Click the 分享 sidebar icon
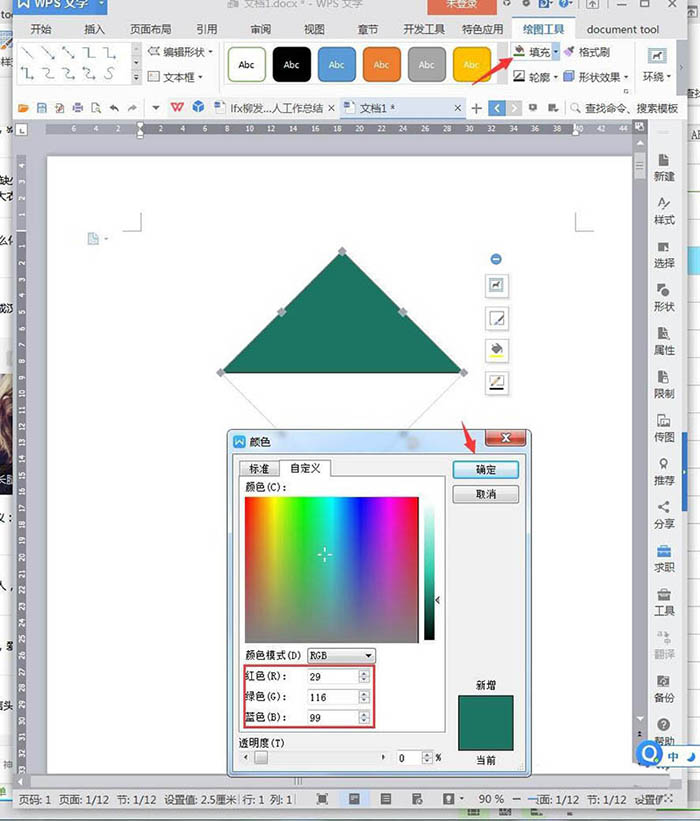The image size is (700, 821). pos(663,515)
